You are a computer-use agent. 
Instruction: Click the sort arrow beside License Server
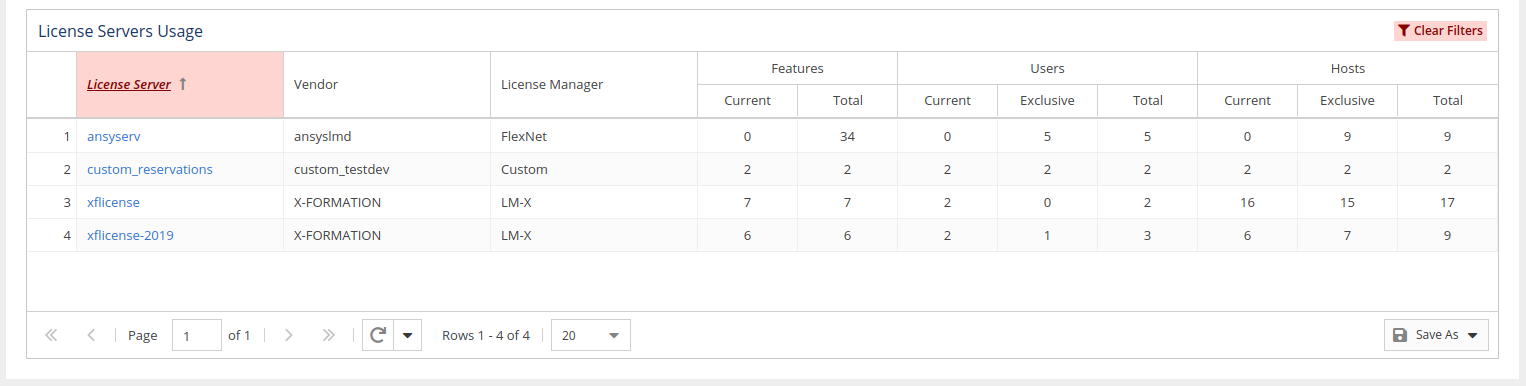tap(183, 84)
